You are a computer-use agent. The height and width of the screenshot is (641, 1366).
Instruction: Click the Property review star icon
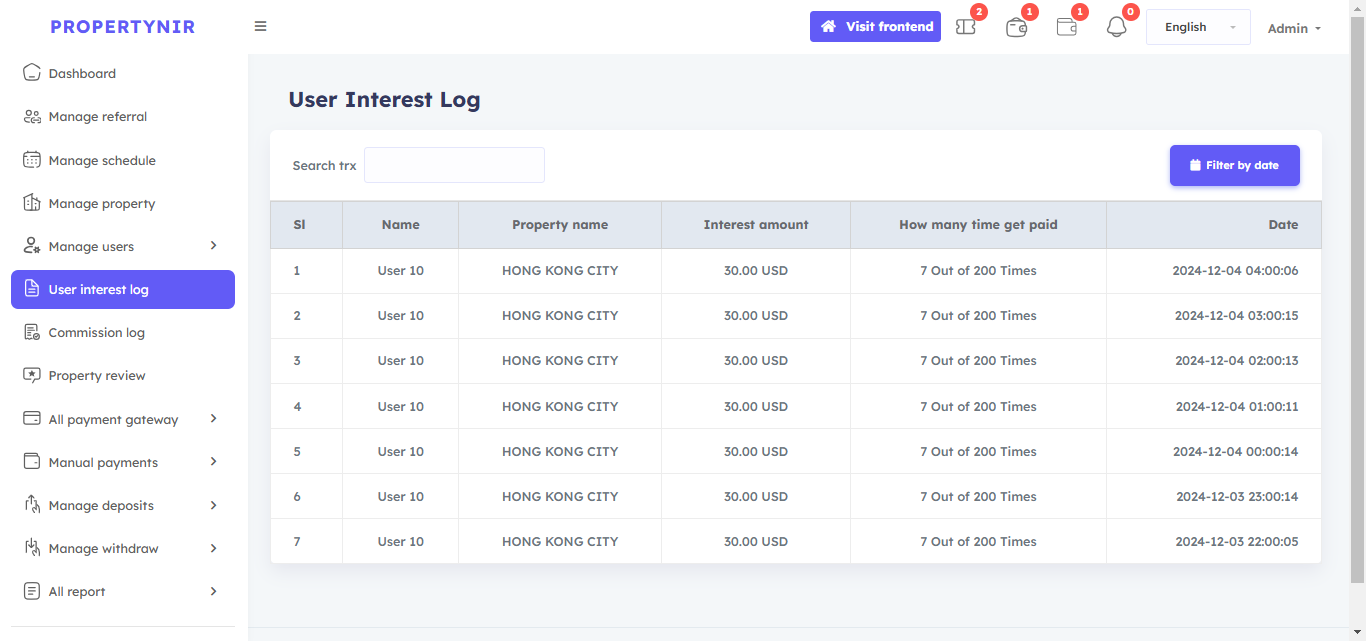tap(32, 375)
